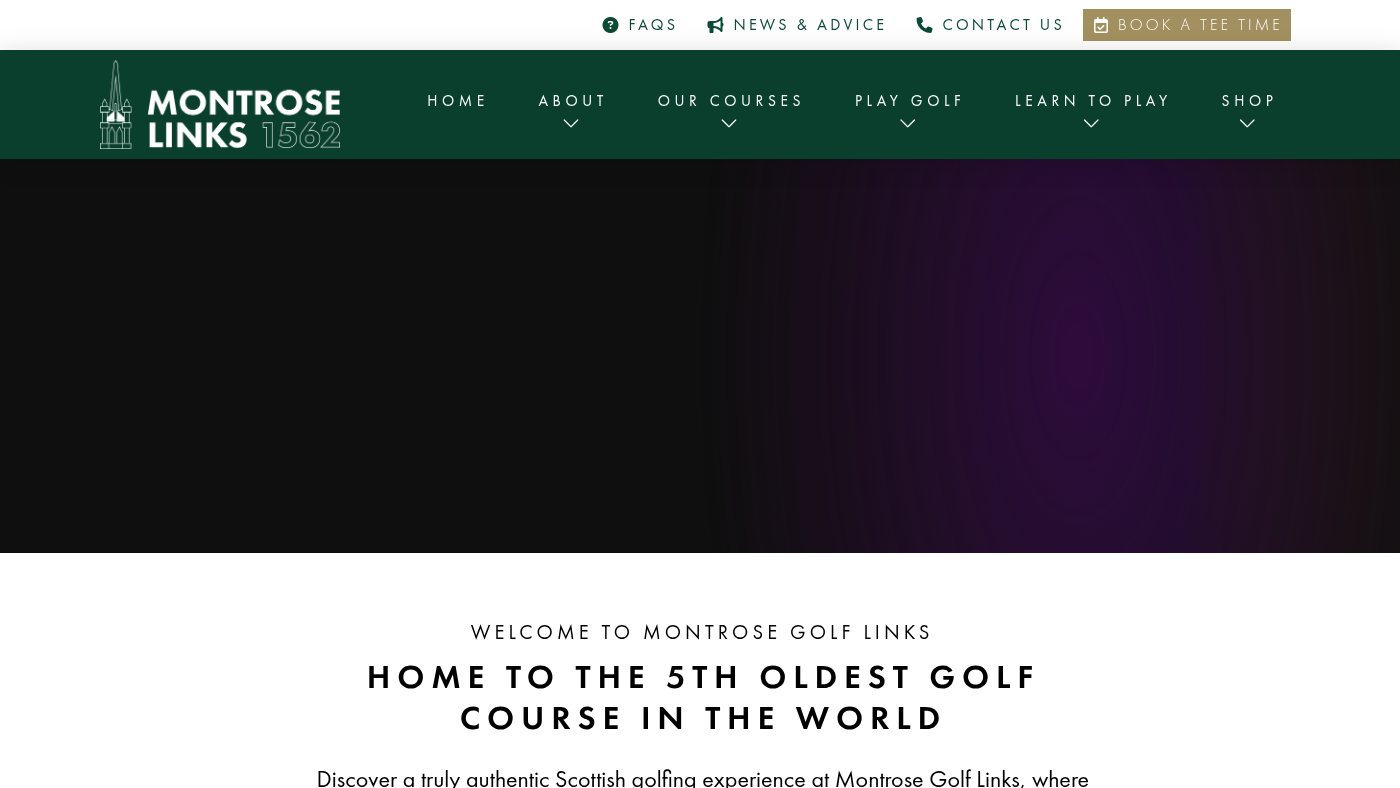Expand the About dropdown chevron
Viewport: 1400px width, 788px height.
571,124
